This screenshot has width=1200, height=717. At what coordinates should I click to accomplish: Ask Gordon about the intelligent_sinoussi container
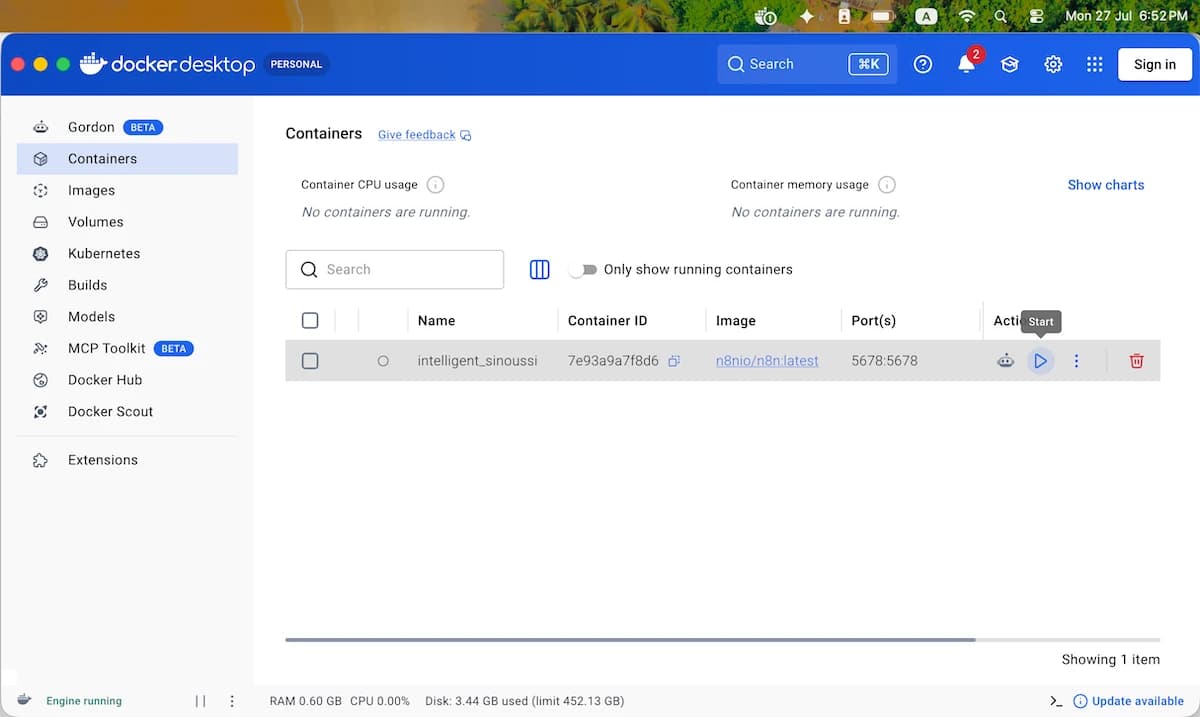click(x=1005, y=361)
